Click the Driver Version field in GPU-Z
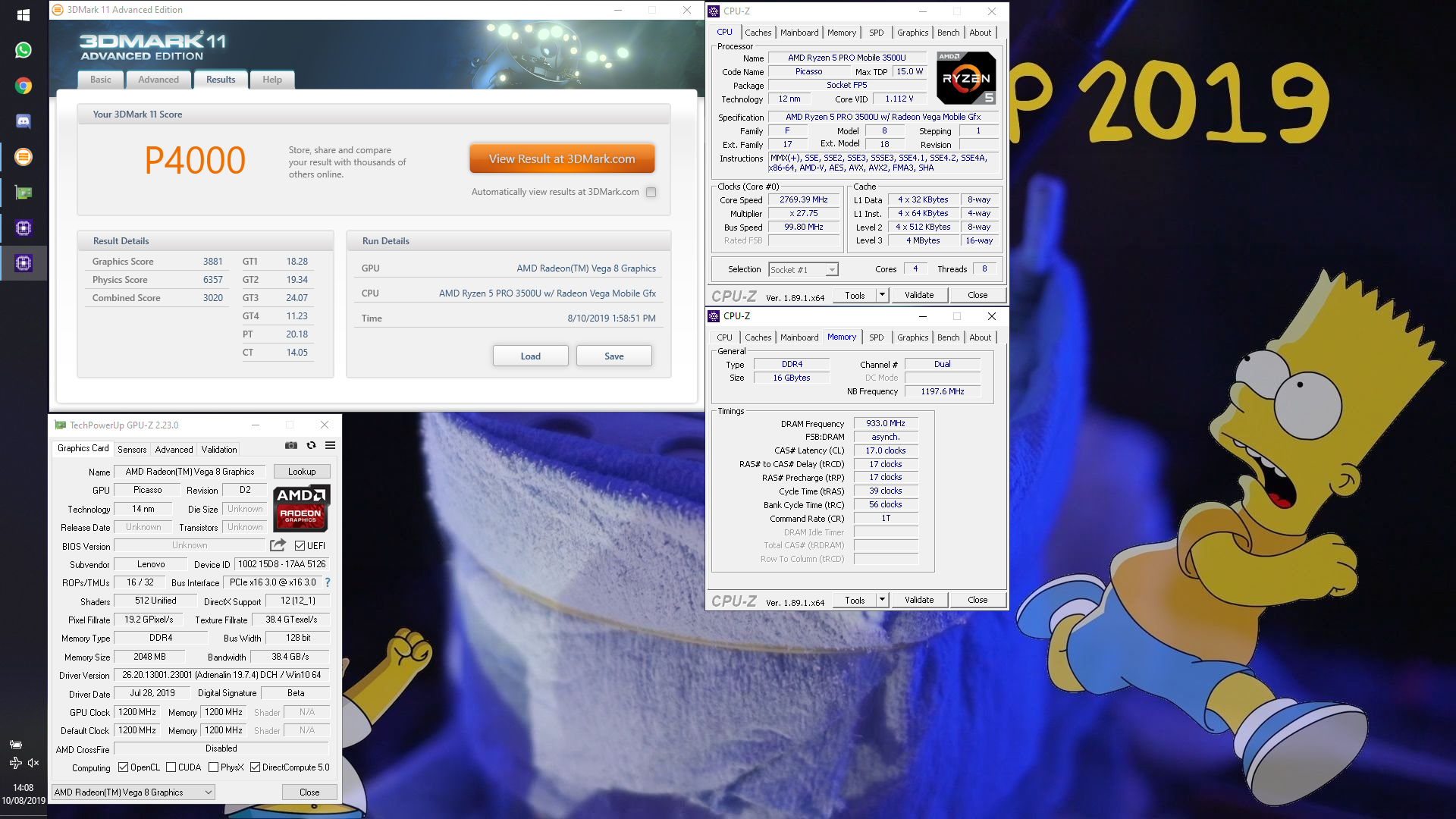The height and width of the screenshot is (819, 1456). 221,675
